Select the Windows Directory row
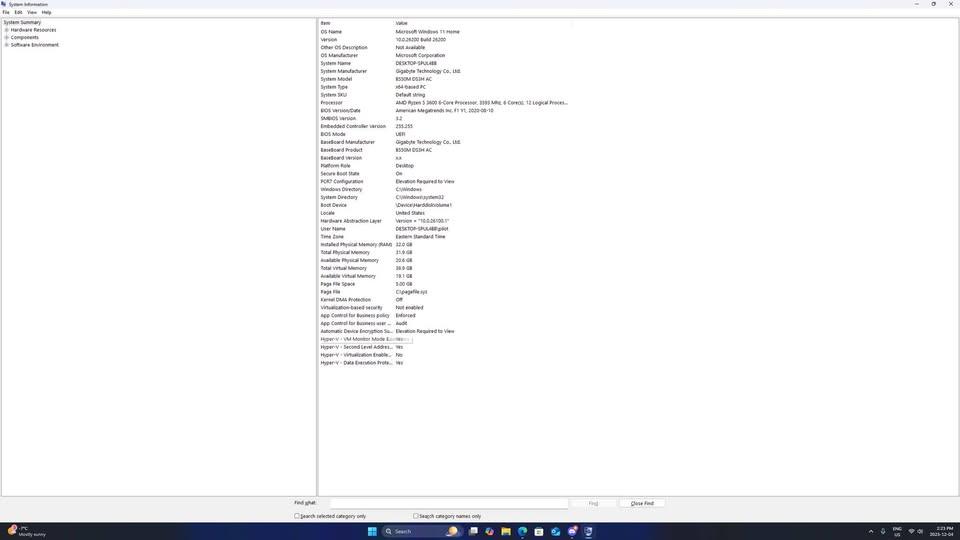This screenshot has height=540, width=960. point(445,190)
